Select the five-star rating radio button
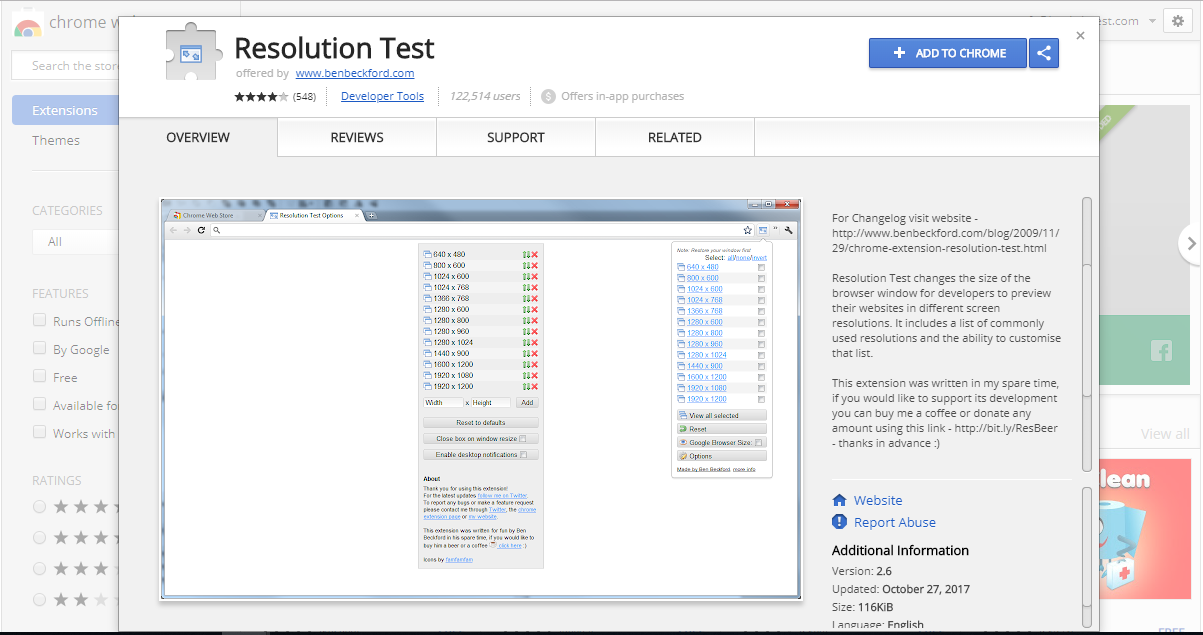 tap(40, 507)
